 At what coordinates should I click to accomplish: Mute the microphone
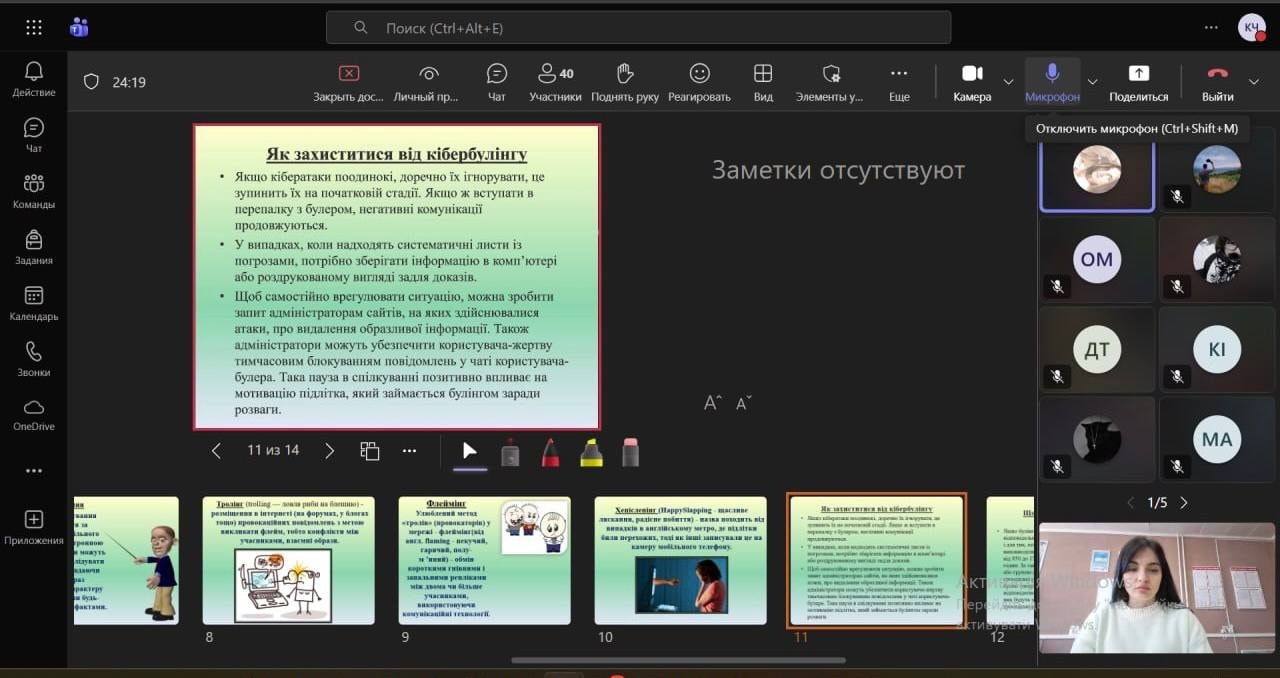click(1052, 81)
